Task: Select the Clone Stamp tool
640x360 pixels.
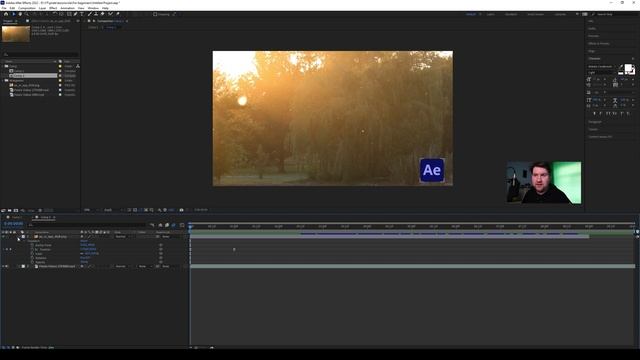Action: click(x=96, y=14)
